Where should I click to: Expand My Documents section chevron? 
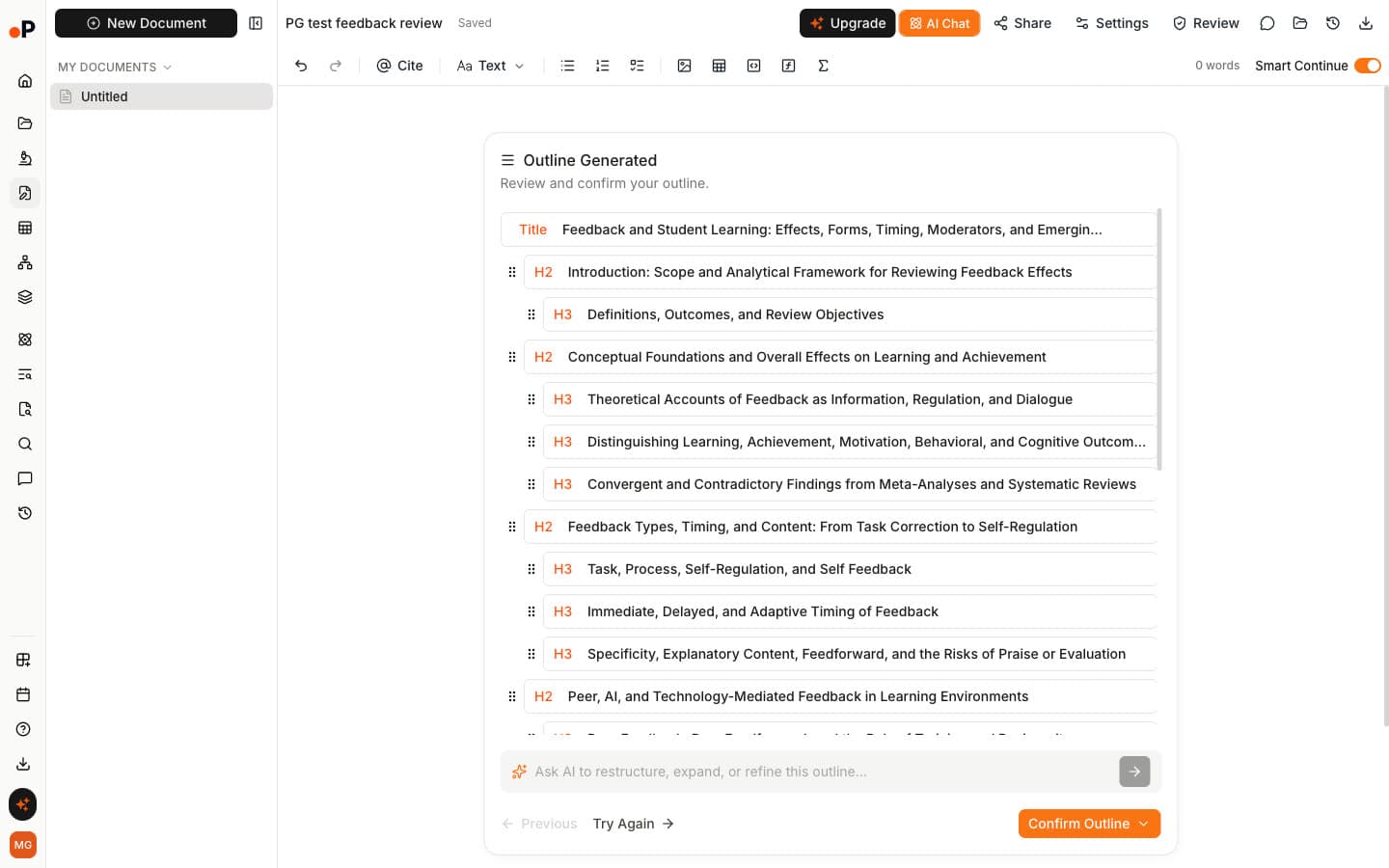[x=167, y=68]
